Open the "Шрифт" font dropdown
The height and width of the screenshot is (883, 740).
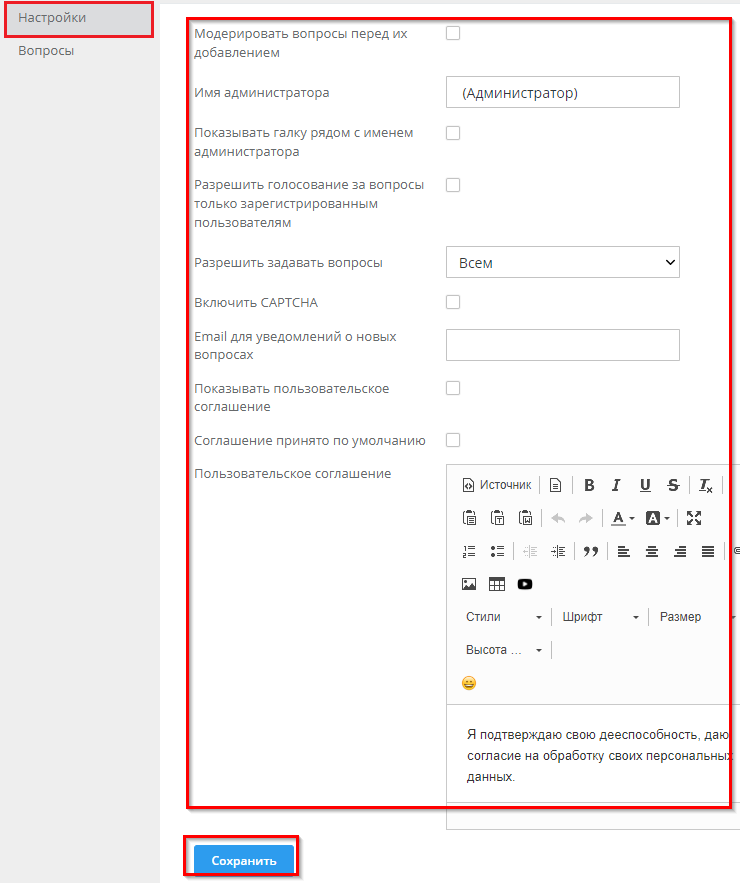(x=600, y=617)
